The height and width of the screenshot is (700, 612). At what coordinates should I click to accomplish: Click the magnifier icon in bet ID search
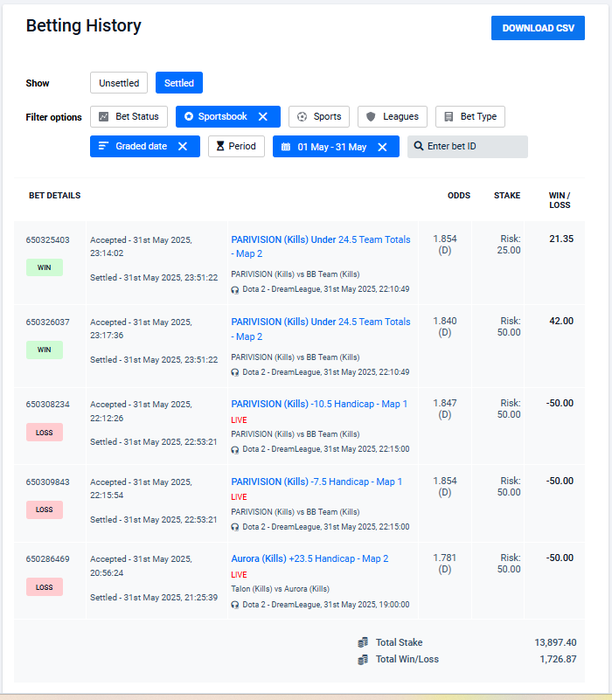coord(418,147)
